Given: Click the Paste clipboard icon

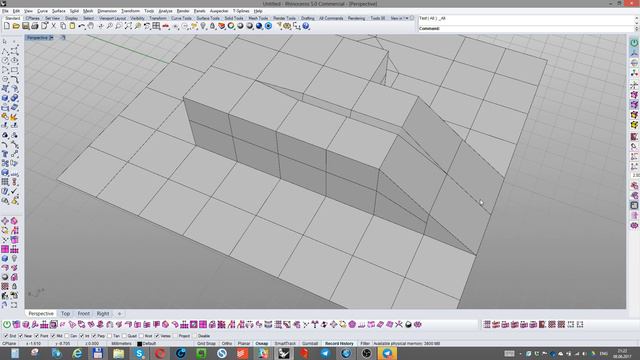Looking at the screenshot, I should pos(72,26).
